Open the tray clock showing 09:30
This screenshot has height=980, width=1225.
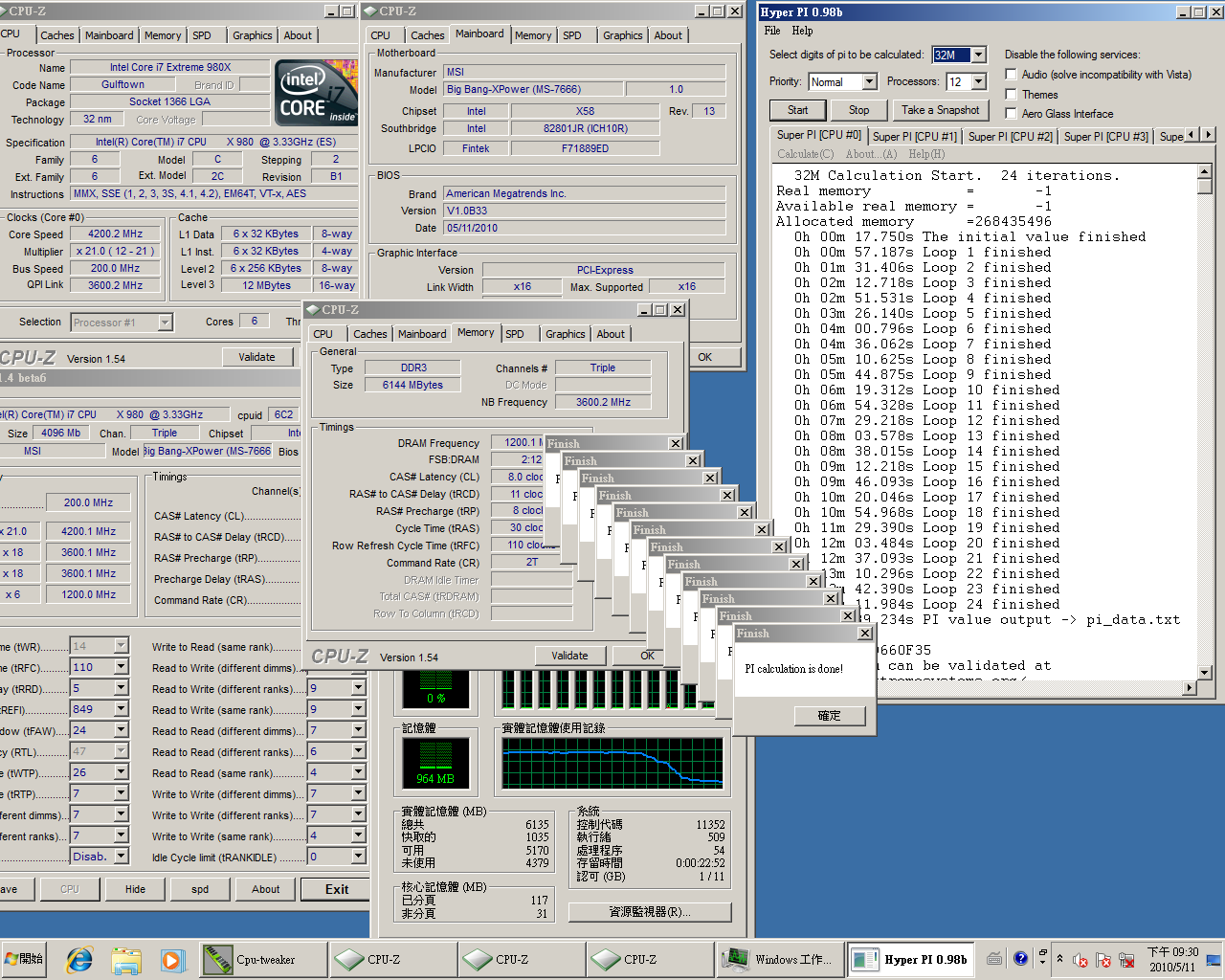pos(1172,959)
